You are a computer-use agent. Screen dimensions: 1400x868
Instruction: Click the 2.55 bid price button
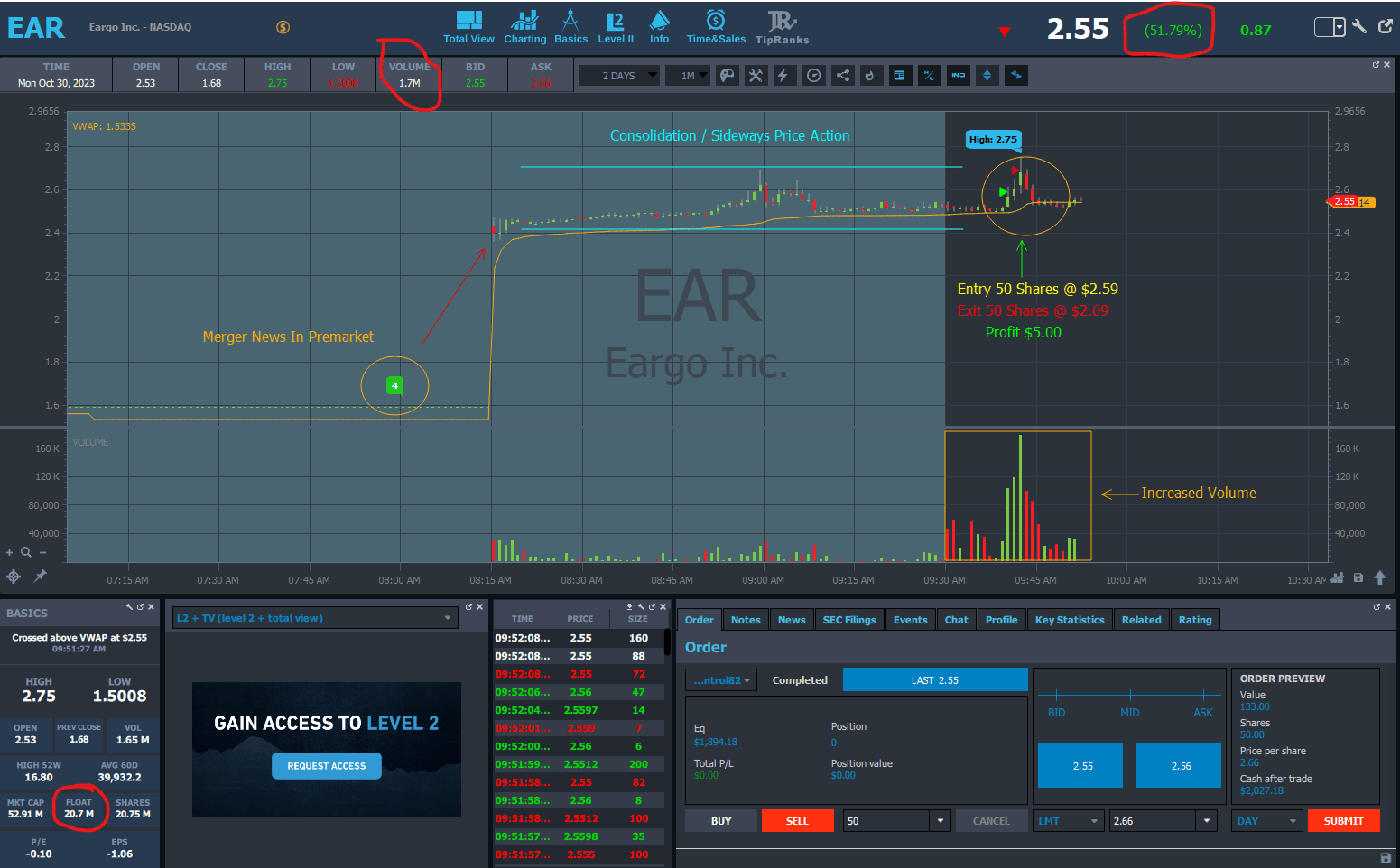click(x=1080, y=765)
